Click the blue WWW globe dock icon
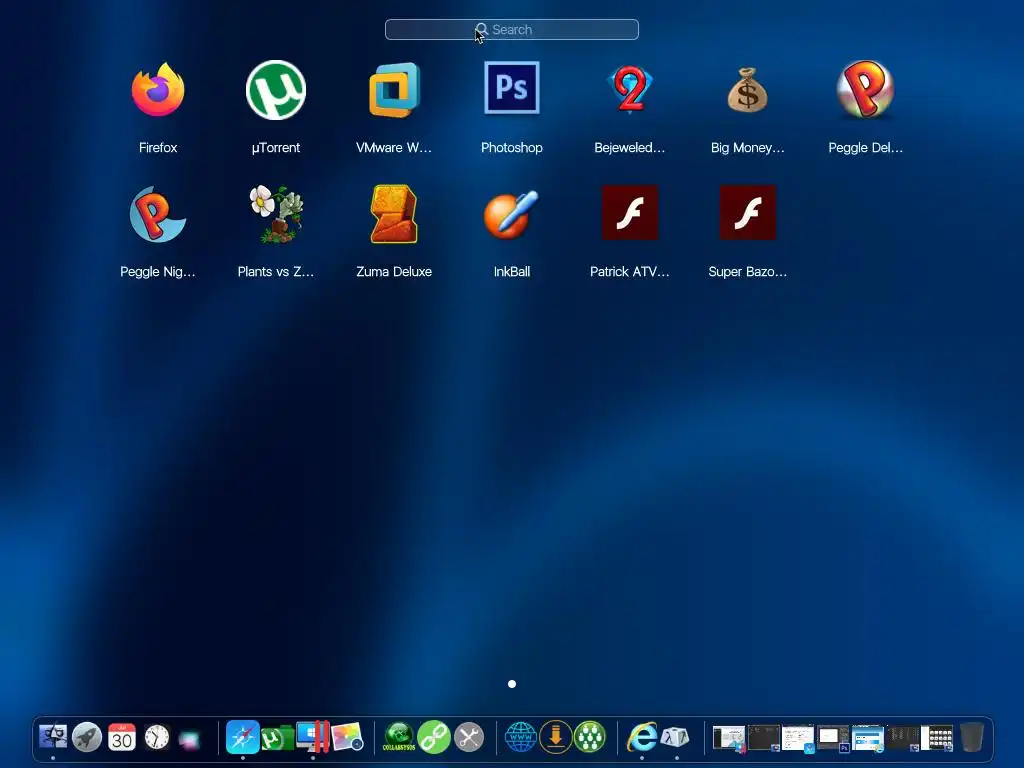Viewport: 1024px width, 768px height. click(x=520, y=737)
